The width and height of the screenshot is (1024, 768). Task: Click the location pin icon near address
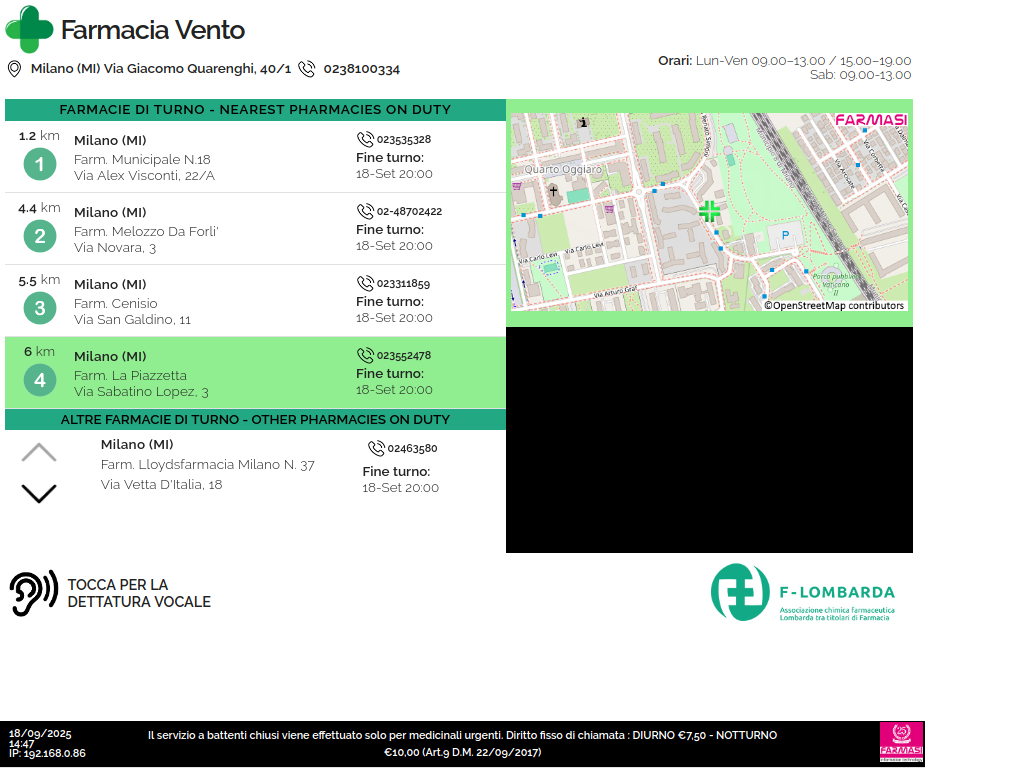coord(15,69)
